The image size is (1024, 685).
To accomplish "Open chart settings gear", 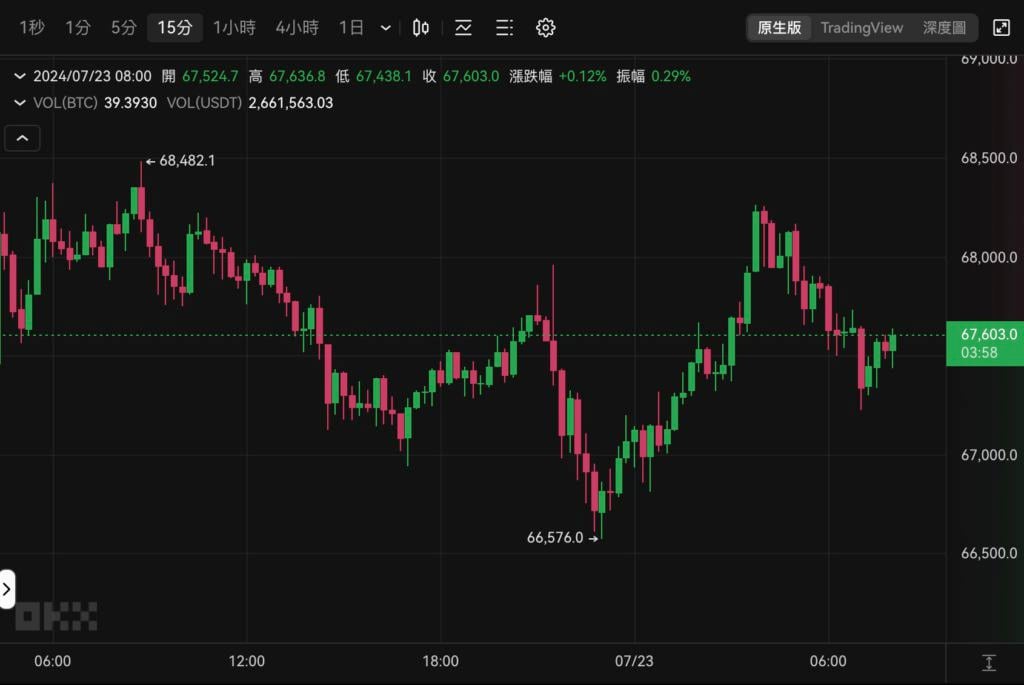I will [x=545, y=27].
